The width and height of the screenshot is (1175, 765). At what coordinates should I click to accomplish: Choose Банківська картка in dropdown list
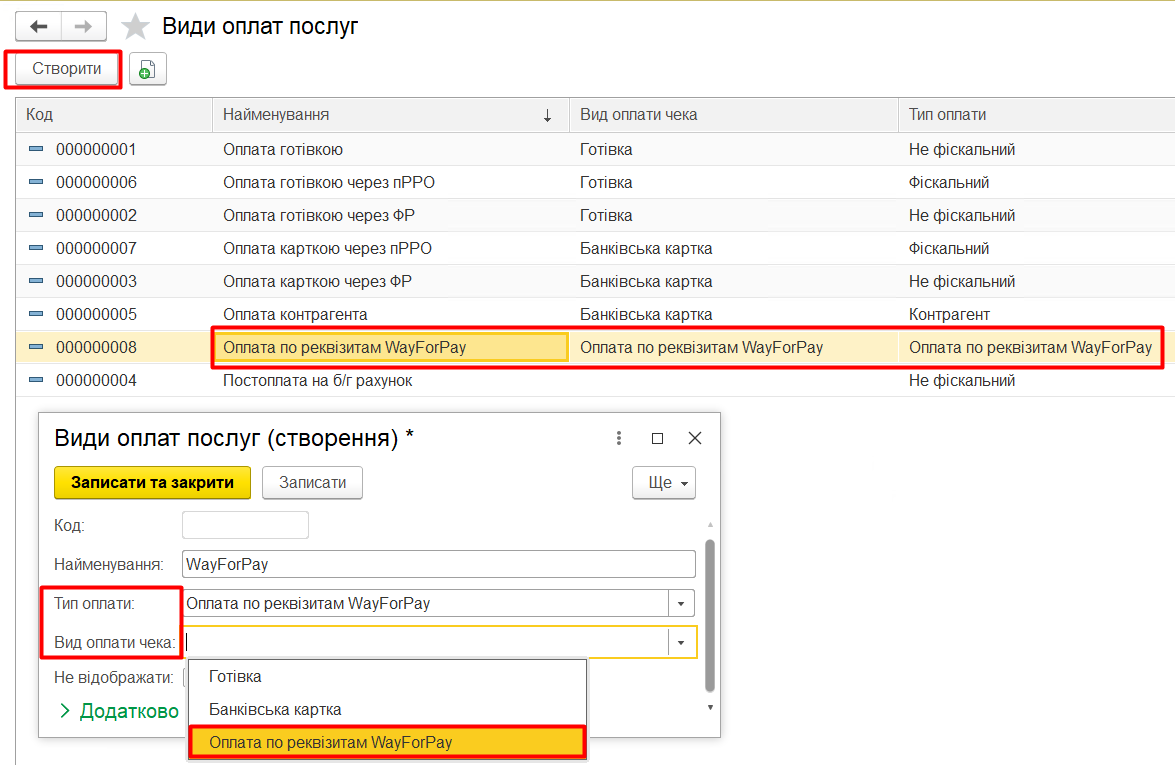click(275, 709)
